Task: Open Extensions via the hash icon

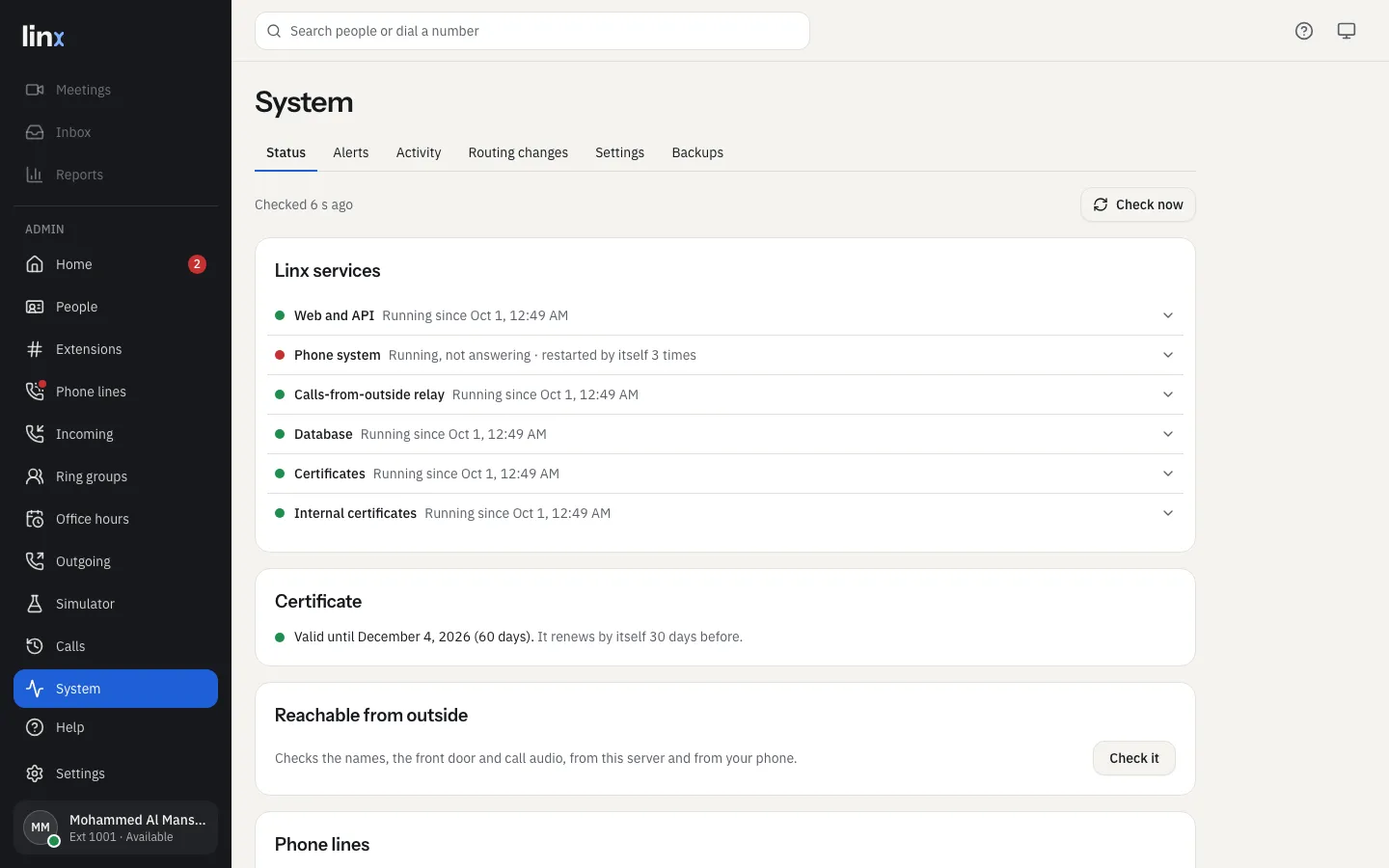Action: tap(35, 349)
